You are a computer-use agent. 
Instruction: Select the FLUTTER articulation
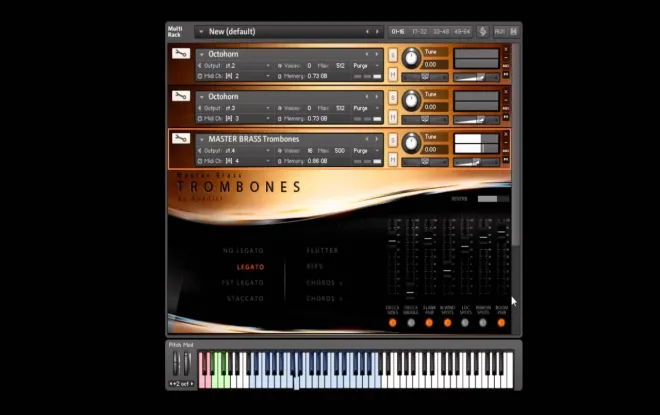(x=322, y=251)
